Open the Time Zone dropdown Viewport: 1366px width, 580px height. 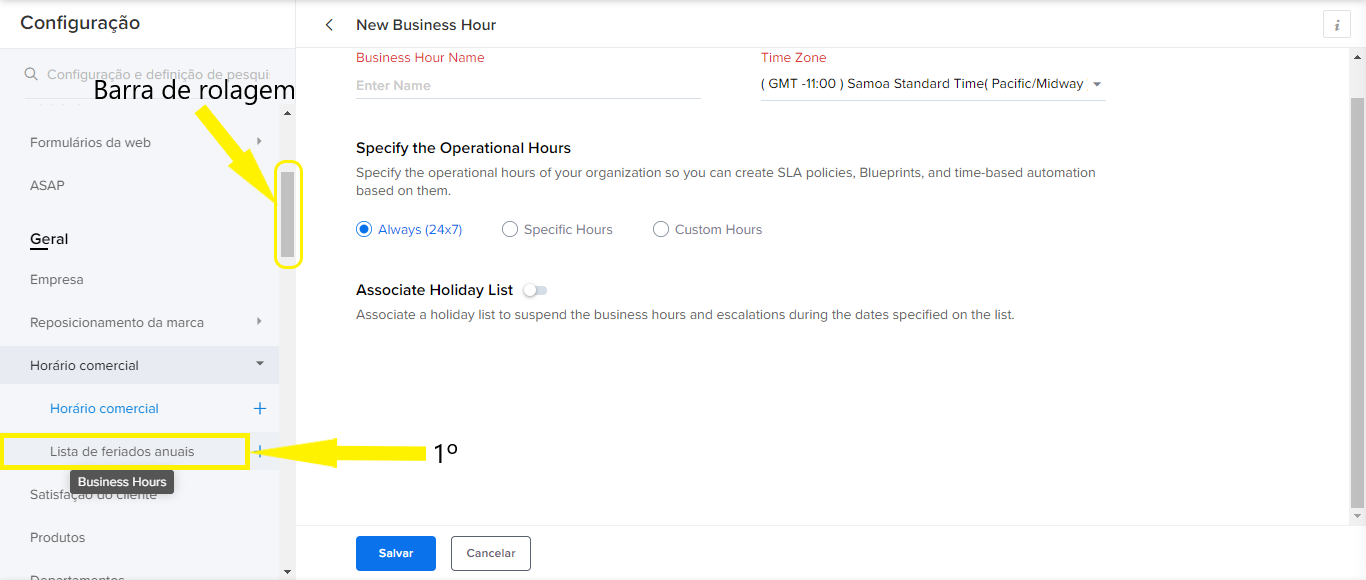tap(933, 84)
